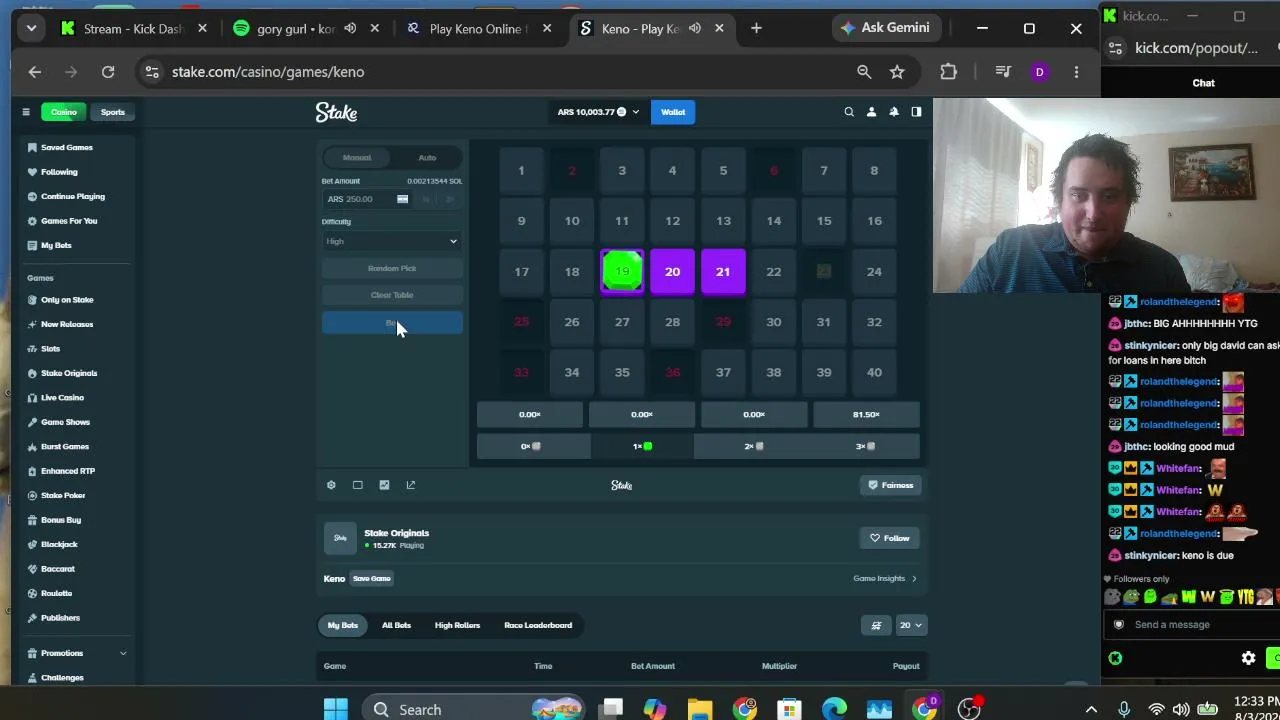Open the browser zoom magnifier icon

(x=864, y=72)
